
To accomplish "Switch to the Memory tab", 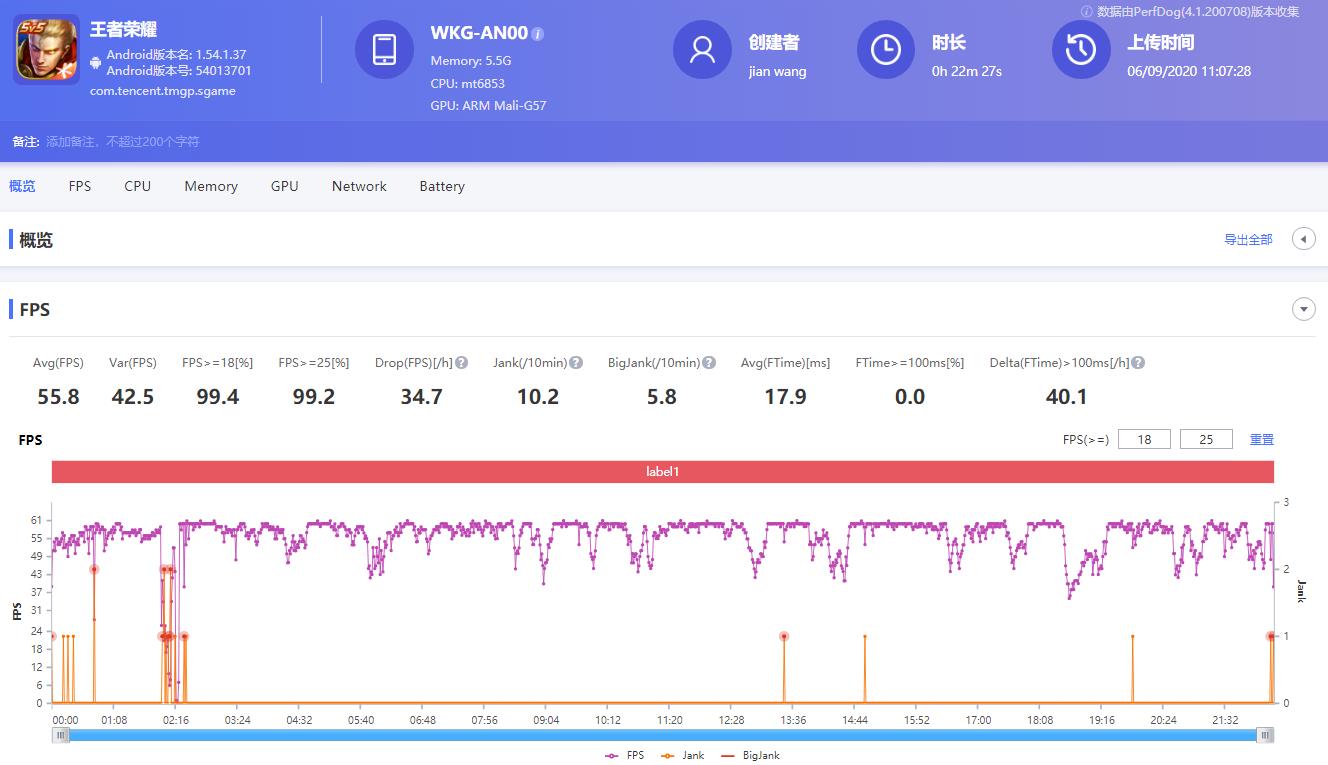I will click(211, 186).
